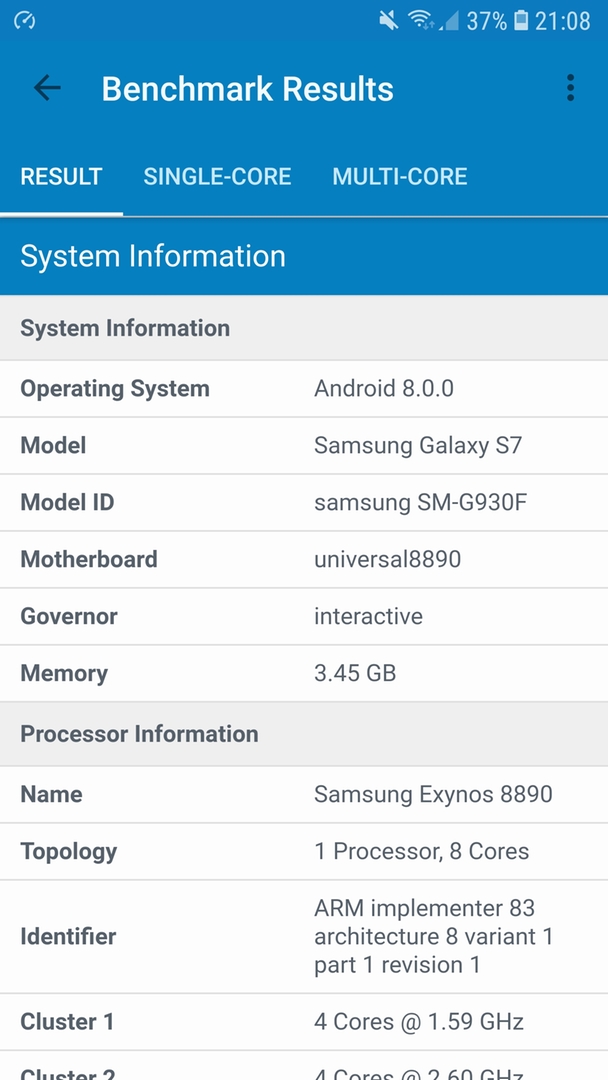Select the interactive governor value

(368, 616)
